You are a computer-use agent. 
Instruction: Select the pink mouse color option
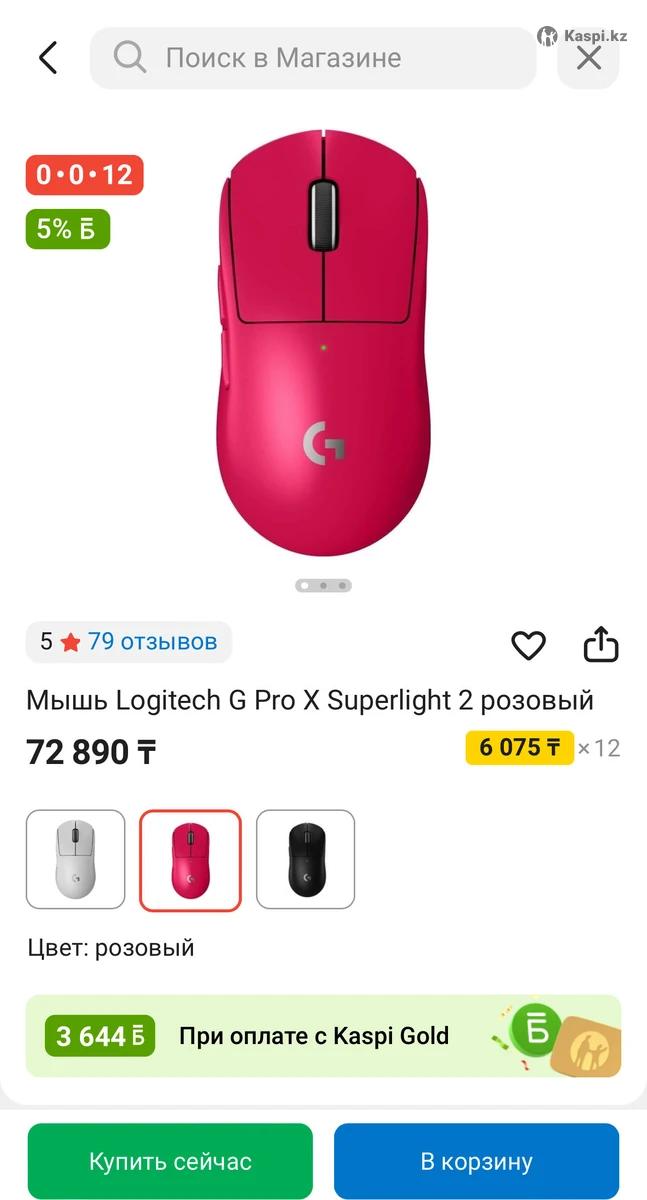190,860
